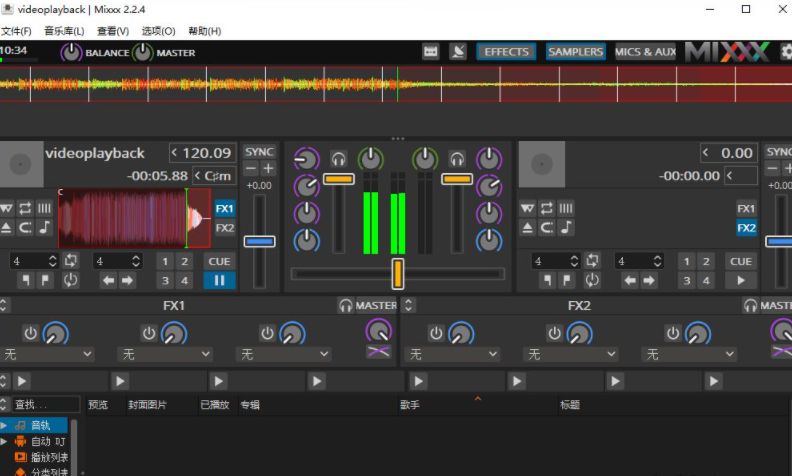The image size is (792, 476).
Task: Expand the 自动 DJ tree item arrow
Action: [x=4, y=441]
